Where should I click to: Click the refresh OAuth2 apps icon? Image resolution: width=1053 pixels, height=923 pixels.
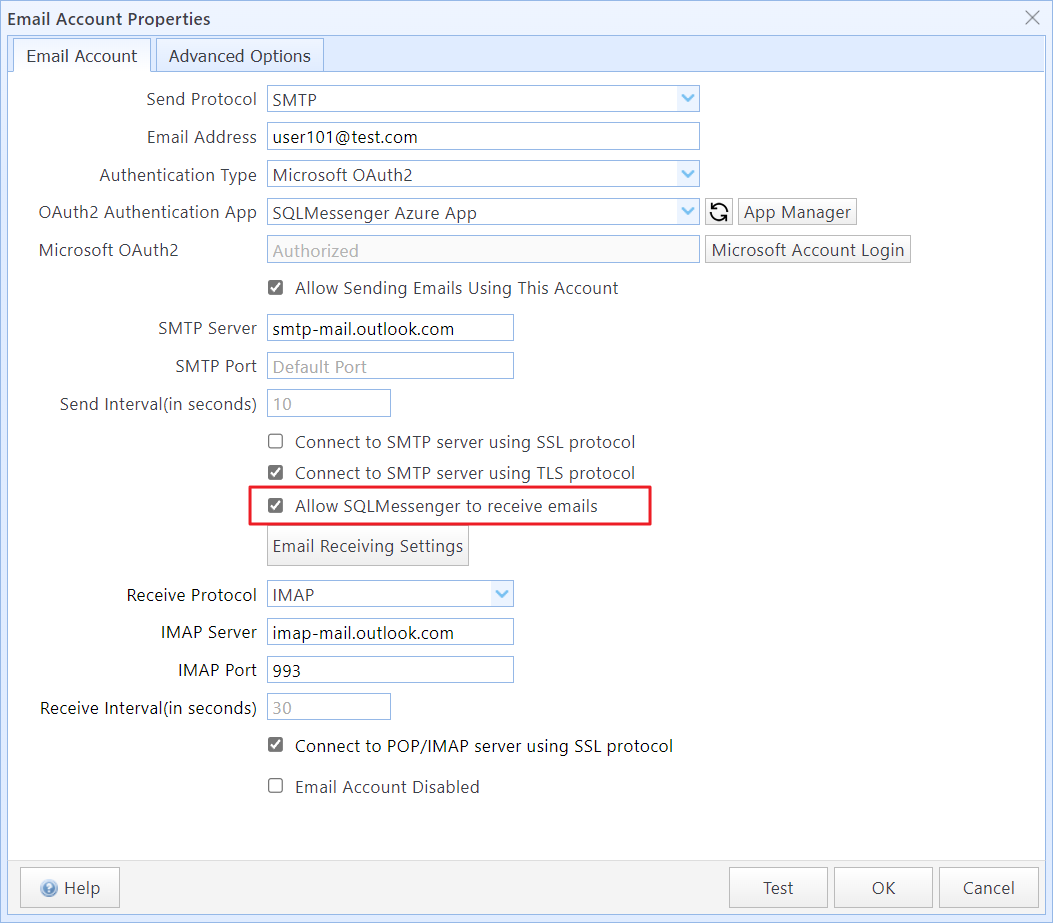point(719,212)
